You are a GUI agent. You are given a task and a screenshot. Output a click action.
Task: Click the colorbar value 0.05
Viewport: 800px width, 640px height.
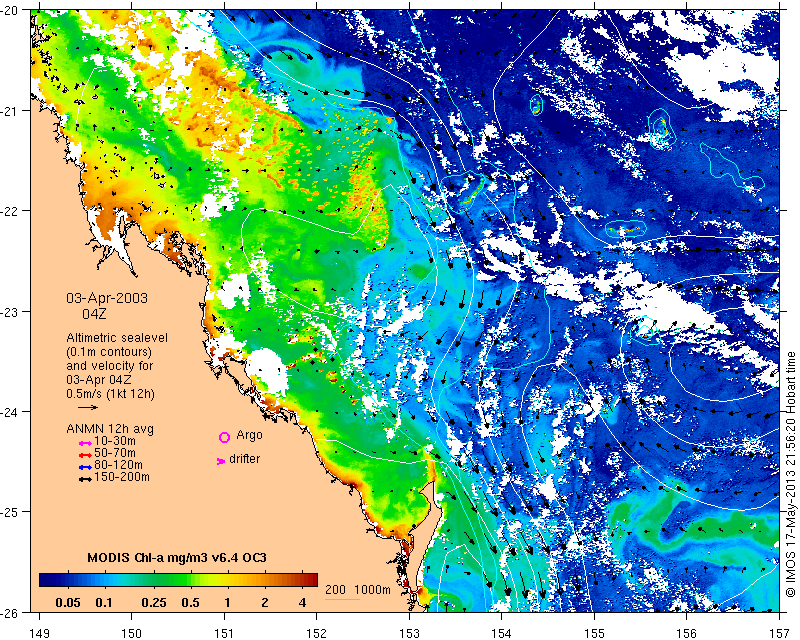(x=68, y=603)
